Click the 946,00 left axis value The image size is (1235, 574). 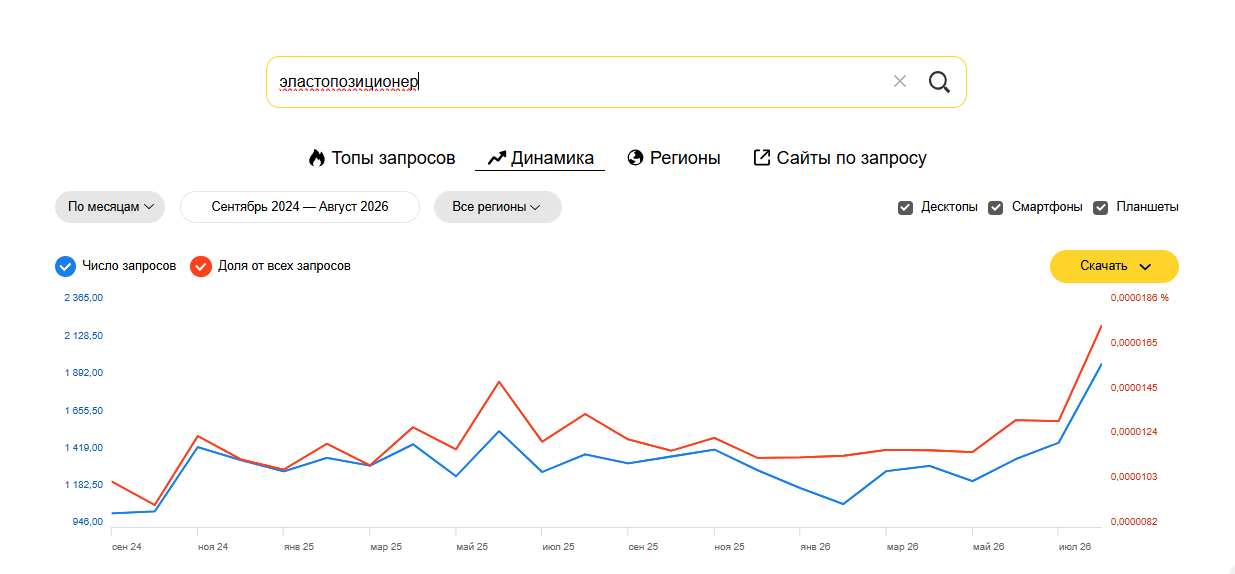coord(90,522)
